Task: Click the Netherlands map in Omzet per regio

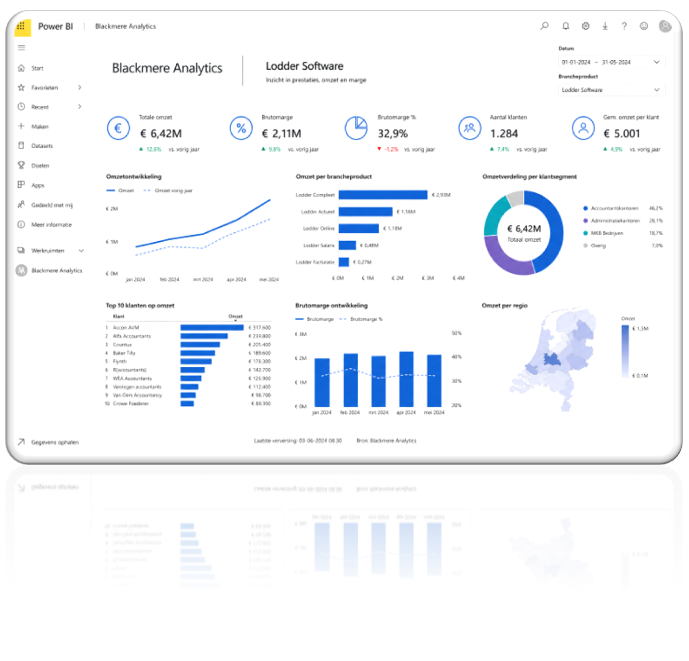Action: click(554, 360)
